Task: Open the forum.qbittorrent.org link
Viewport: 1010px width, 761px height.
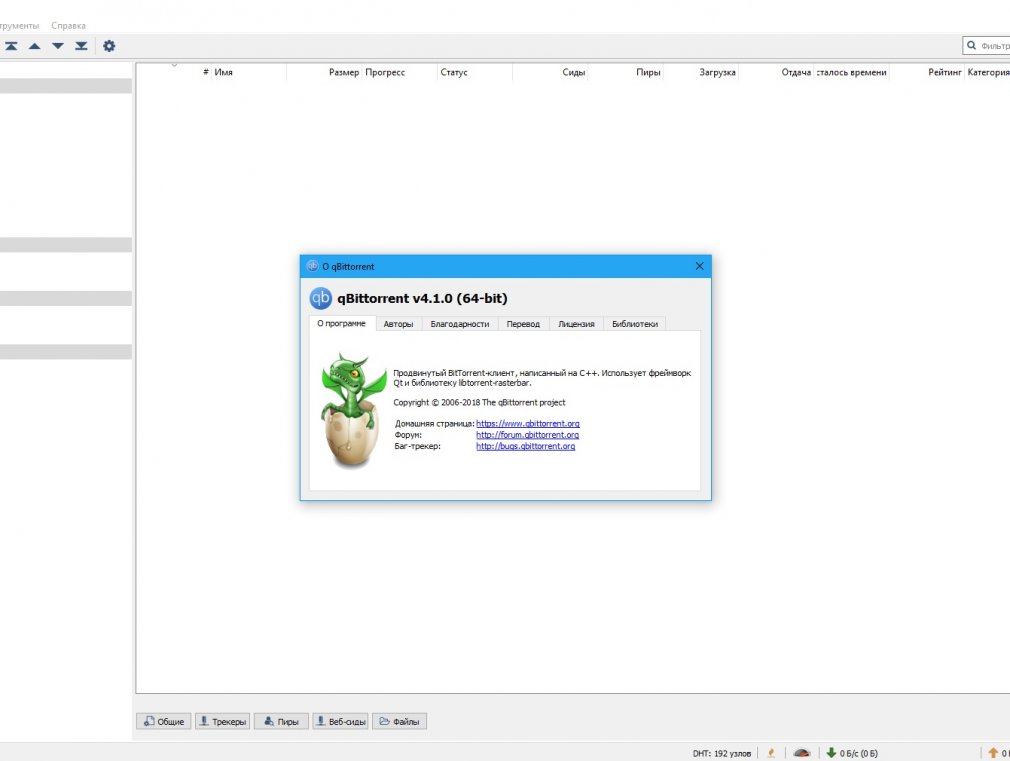Action: (x=528, y=435)
